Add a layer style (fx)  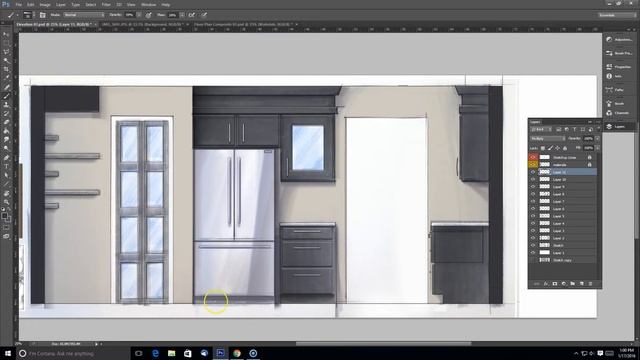pos(546,284)
